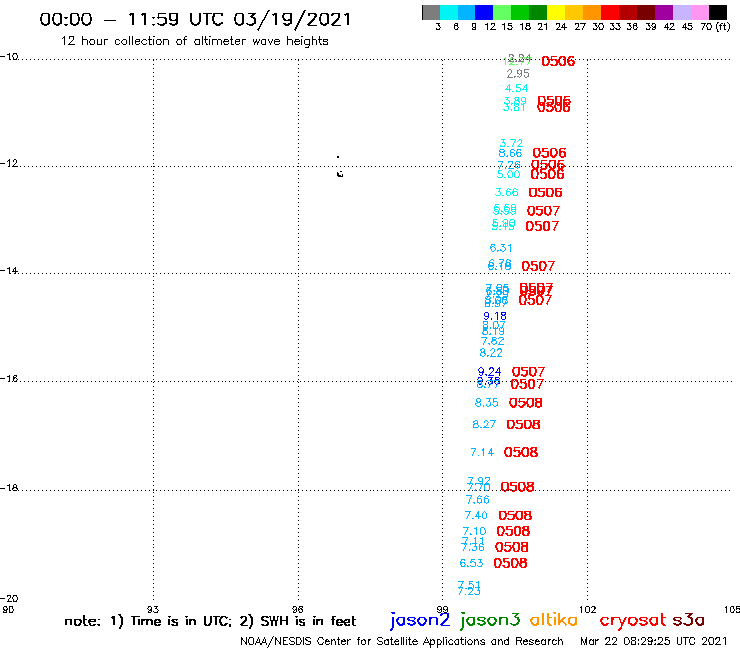Click the wave height value '8.66'
The height and width of the screenshot is (650, 740).
tap(510, 153)
